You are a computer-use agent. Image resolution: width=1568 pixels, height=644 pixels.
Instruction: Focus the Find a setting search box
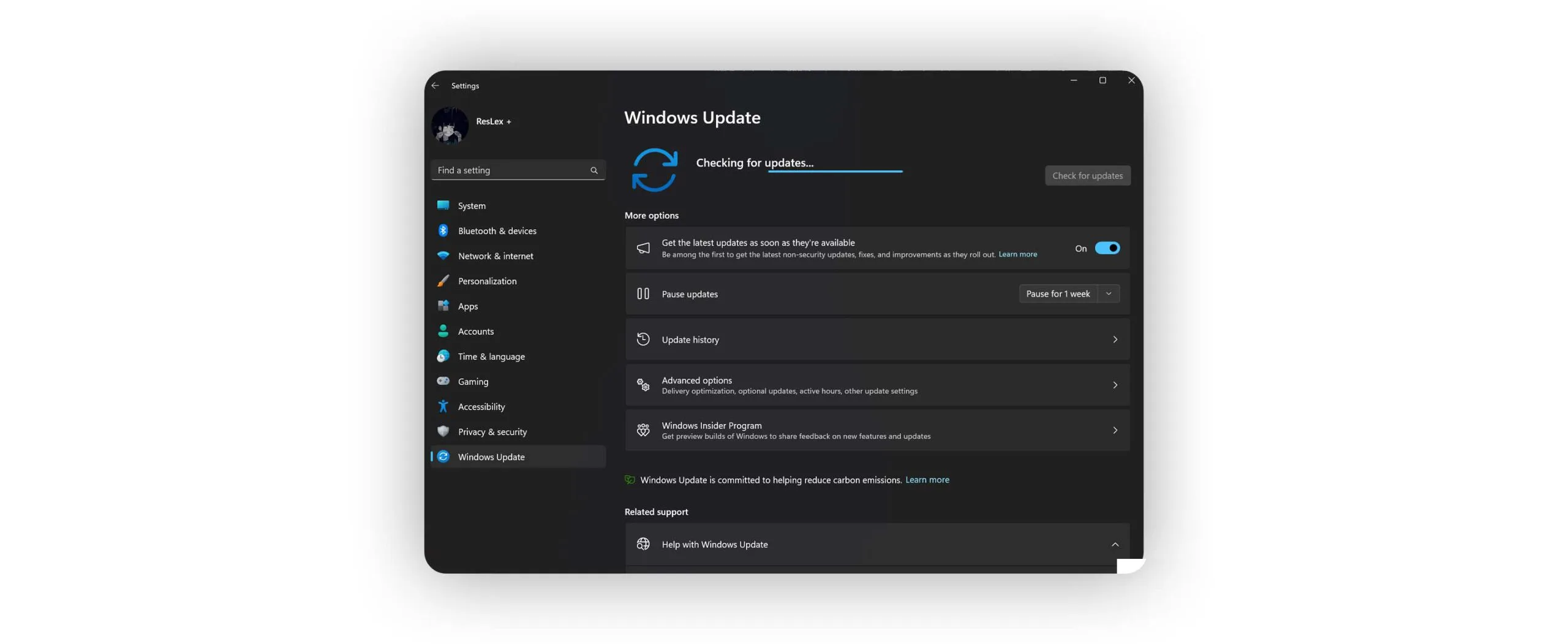pos(511,170)
